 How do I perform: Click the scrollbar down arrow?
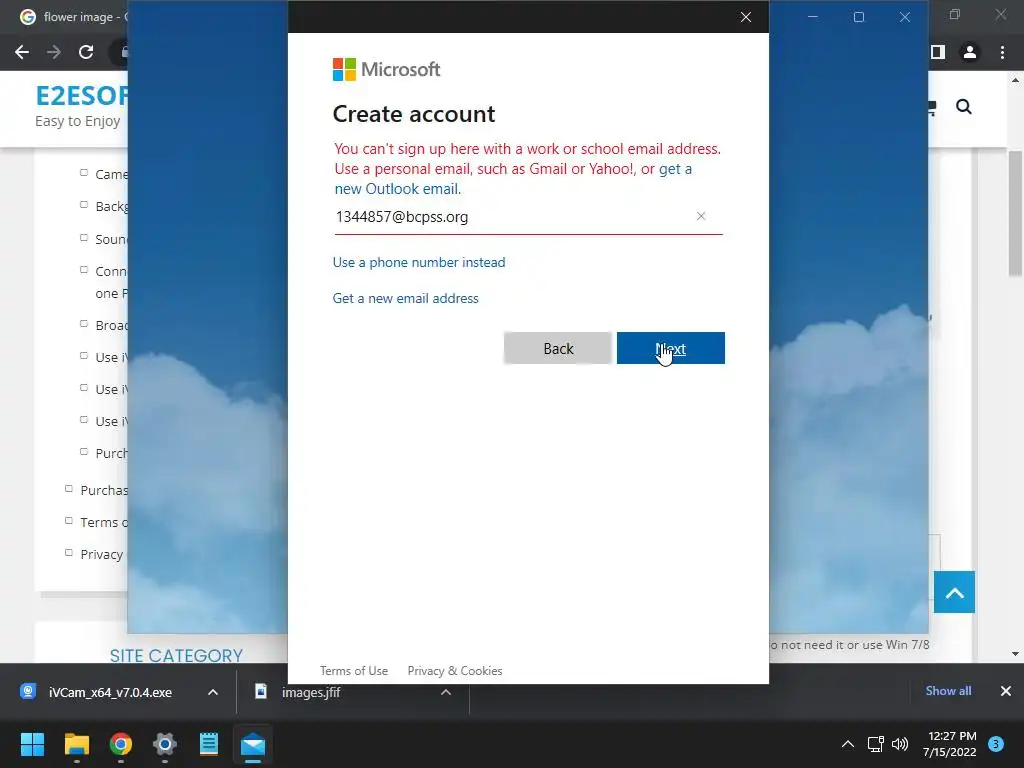coord(1015,653)
